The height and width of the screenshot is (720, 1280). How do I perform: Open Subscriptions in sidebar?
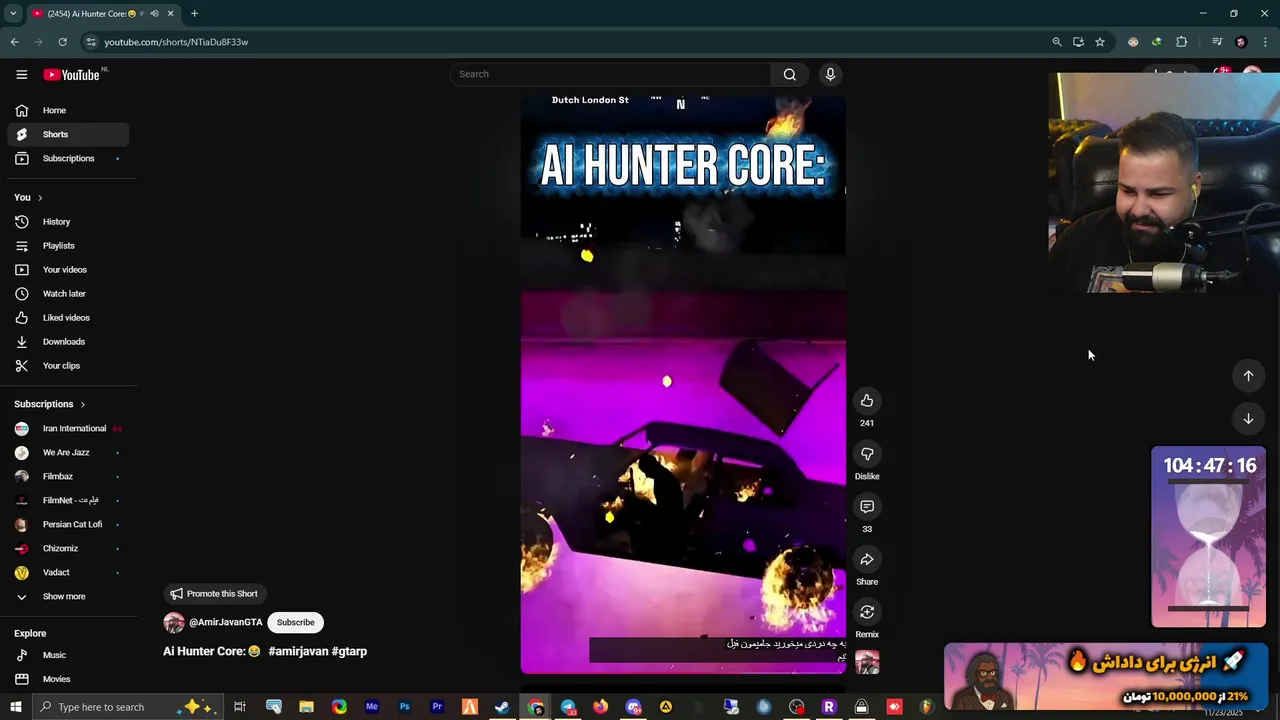point(68,158)
